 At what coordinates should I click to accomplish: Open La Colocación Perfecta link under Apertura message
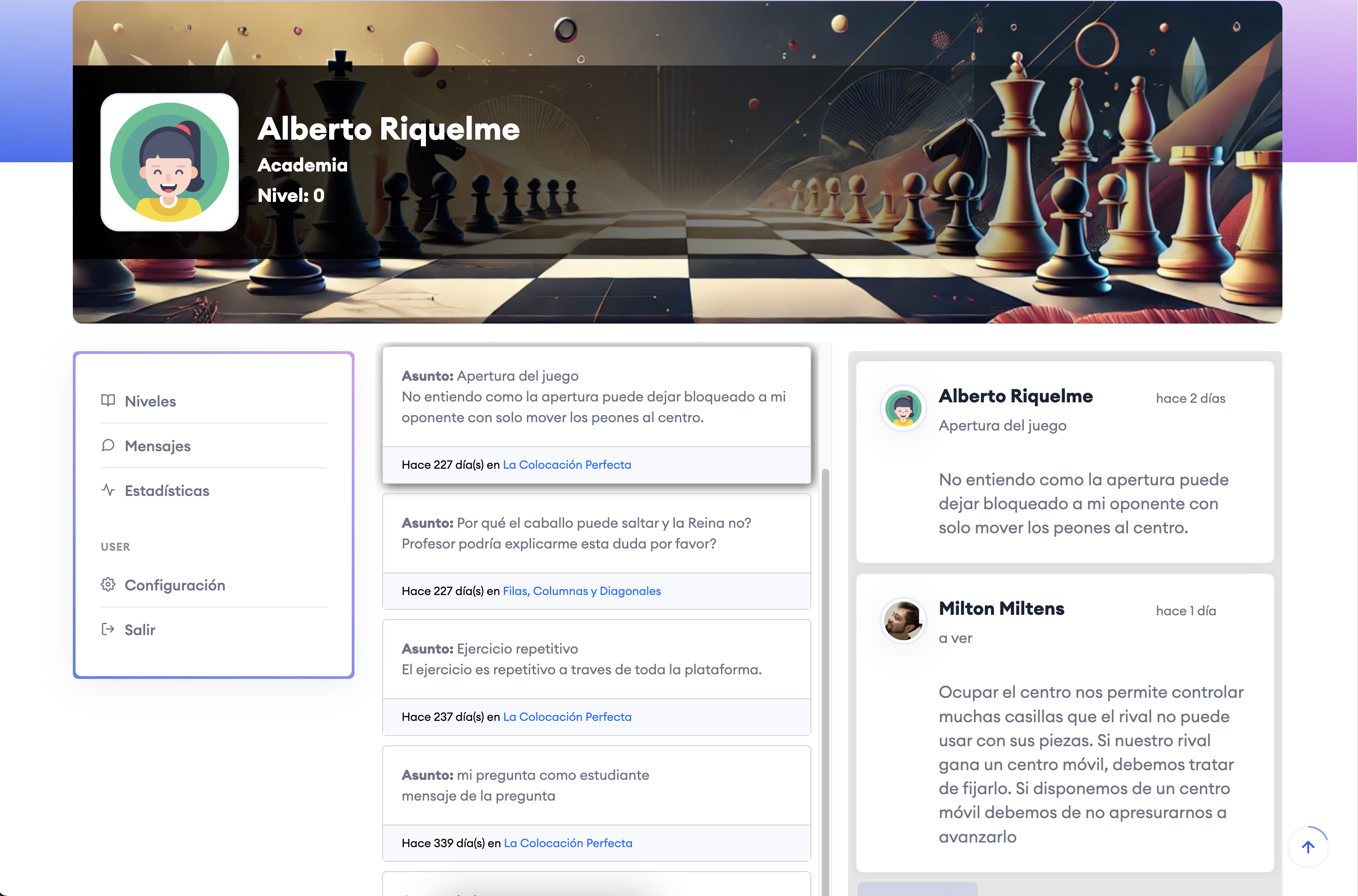tap(567, 465)
